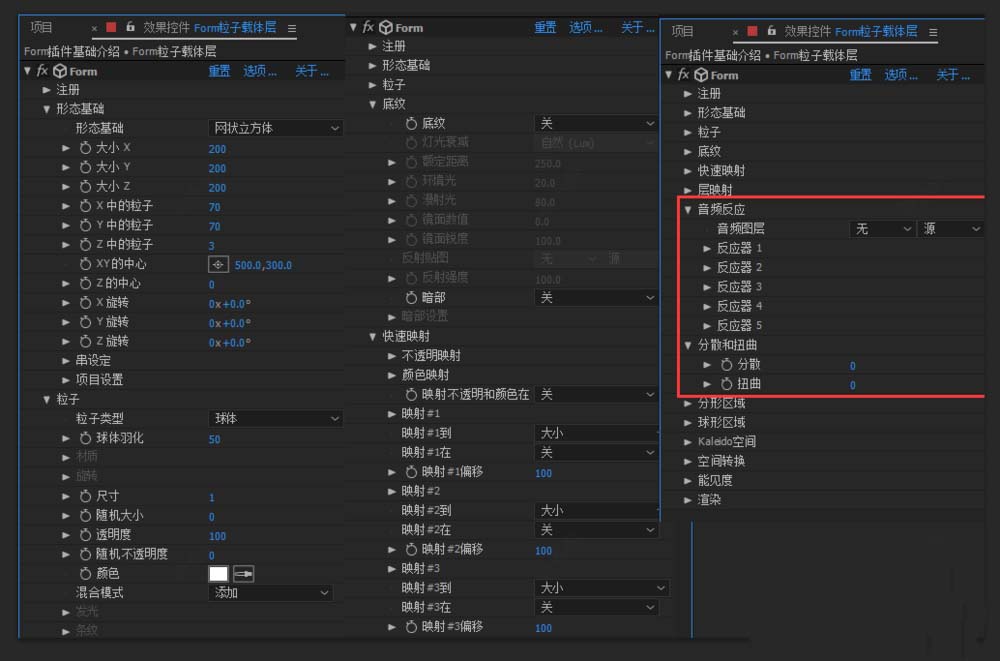Viewport: 1000px width, 661px height.
Task: Toggle the stopwatch for 映射#1偏移
Action: [411, 472]
